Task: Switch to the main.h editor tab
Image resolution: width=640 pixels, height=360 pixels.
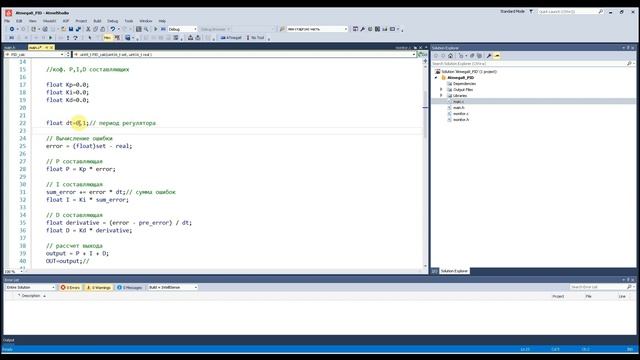Action: [9, 47]
